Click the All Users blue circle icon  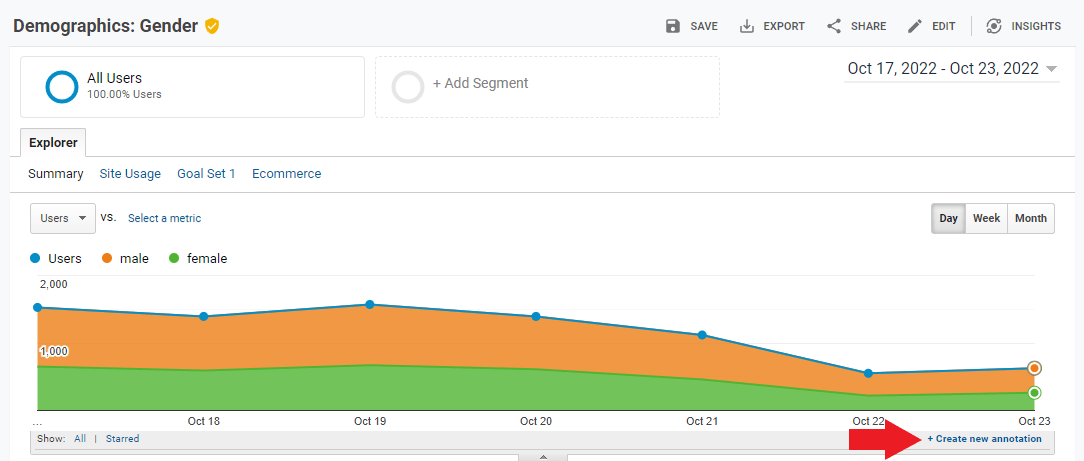tap(62, 87)
